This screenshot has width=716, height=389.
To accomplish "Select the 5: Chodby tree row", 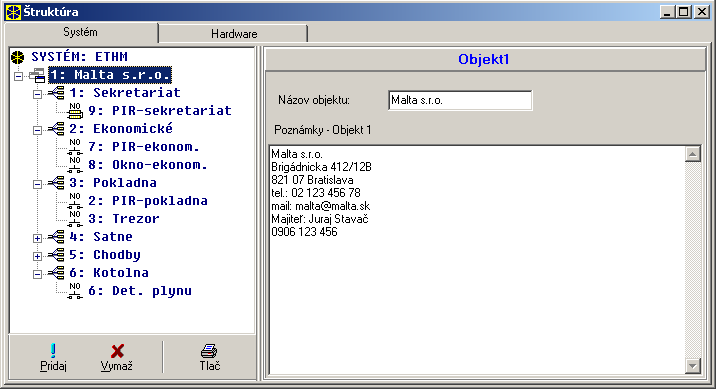I will tap(105, 255).
